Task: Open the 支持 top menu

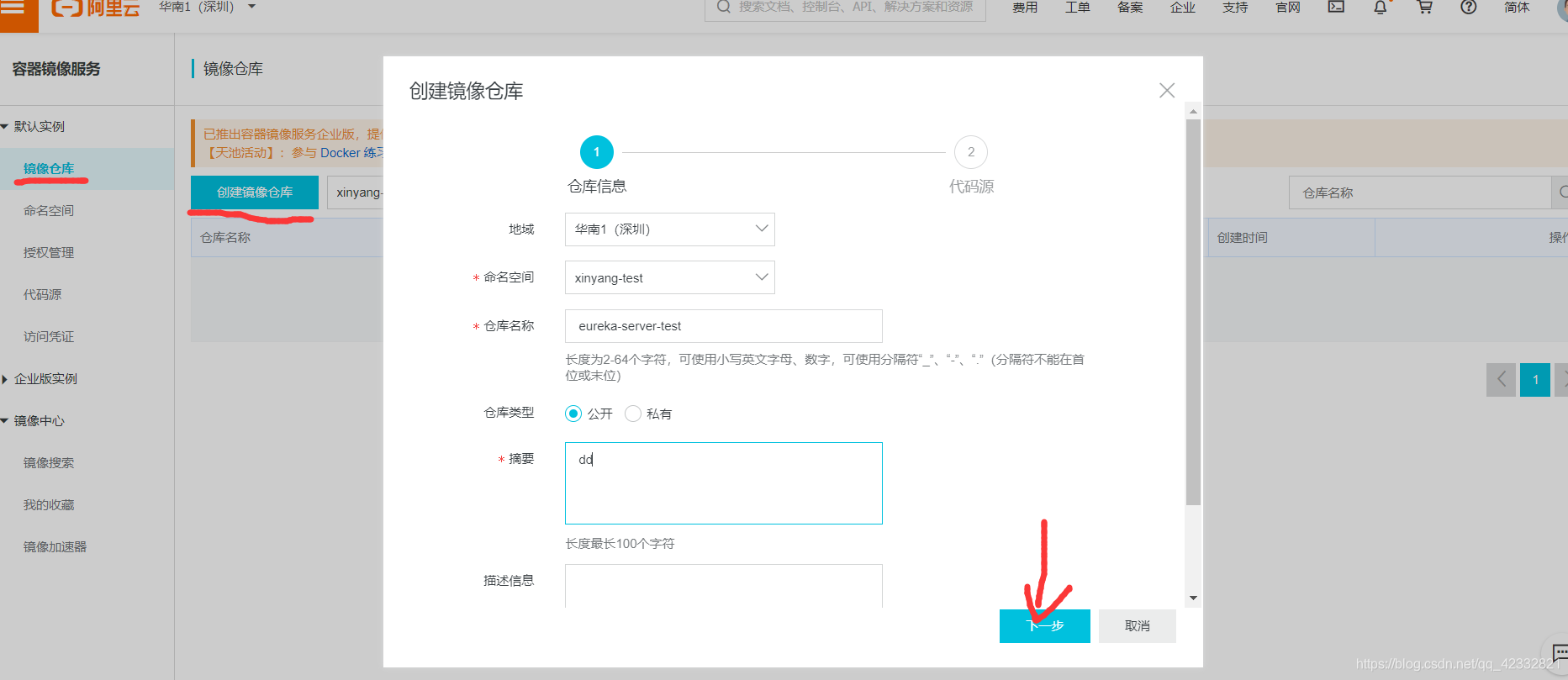Action: tap(1235, 8)
